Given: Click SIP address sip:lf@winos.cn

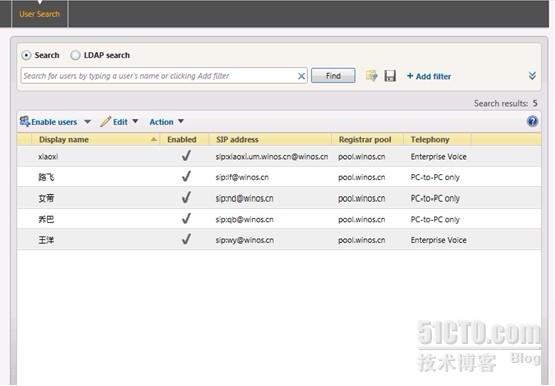Looking at the screenshot, I should [242, 177].
